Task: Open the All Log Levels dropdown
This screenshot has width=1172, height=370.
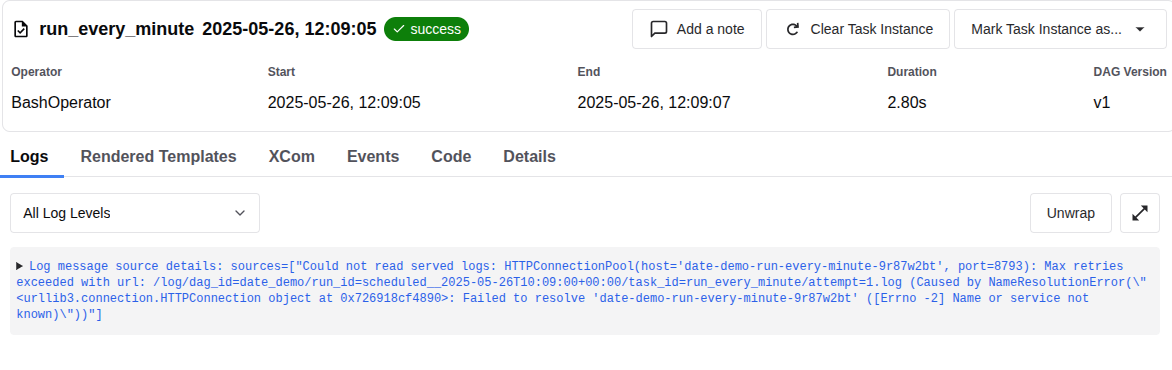Action: click(x=135, y=213)
